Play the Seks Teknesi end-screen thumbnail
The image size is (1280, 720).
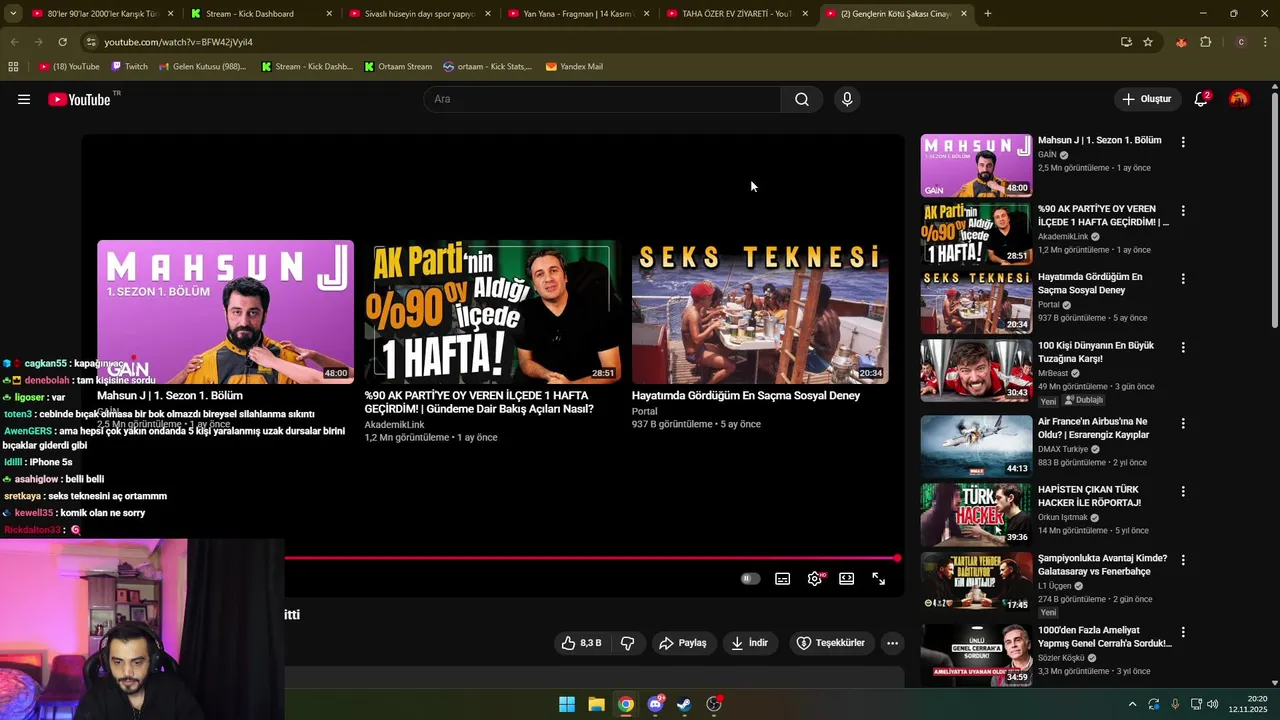tap(760, 312)
